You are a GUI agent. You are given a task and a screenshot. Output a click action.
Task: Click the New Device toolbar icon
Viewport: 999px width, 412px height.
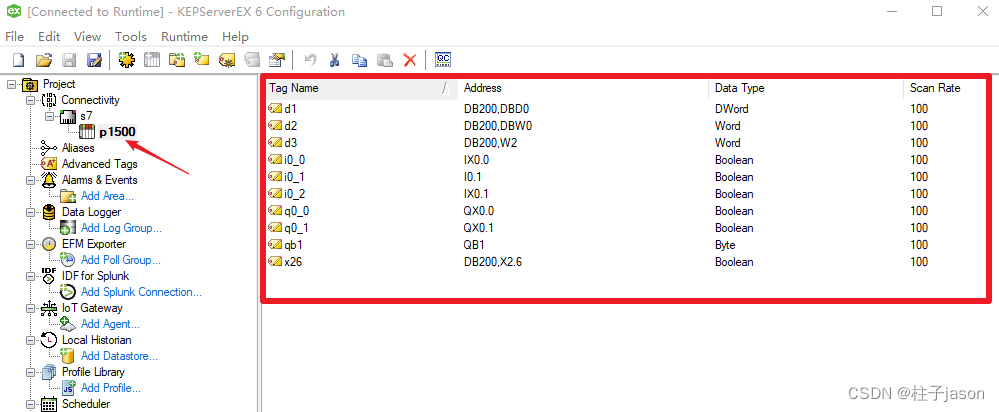tap(152, 60)
